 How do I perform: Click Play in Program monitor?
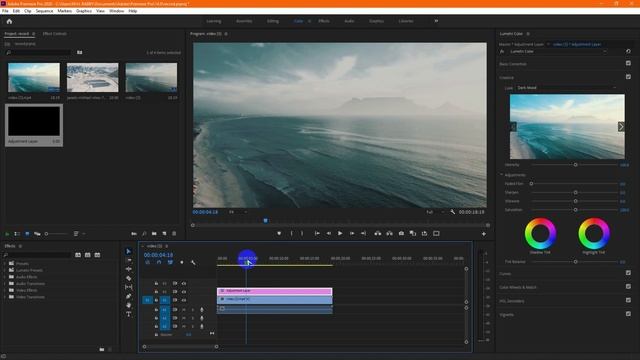[340, 233]
